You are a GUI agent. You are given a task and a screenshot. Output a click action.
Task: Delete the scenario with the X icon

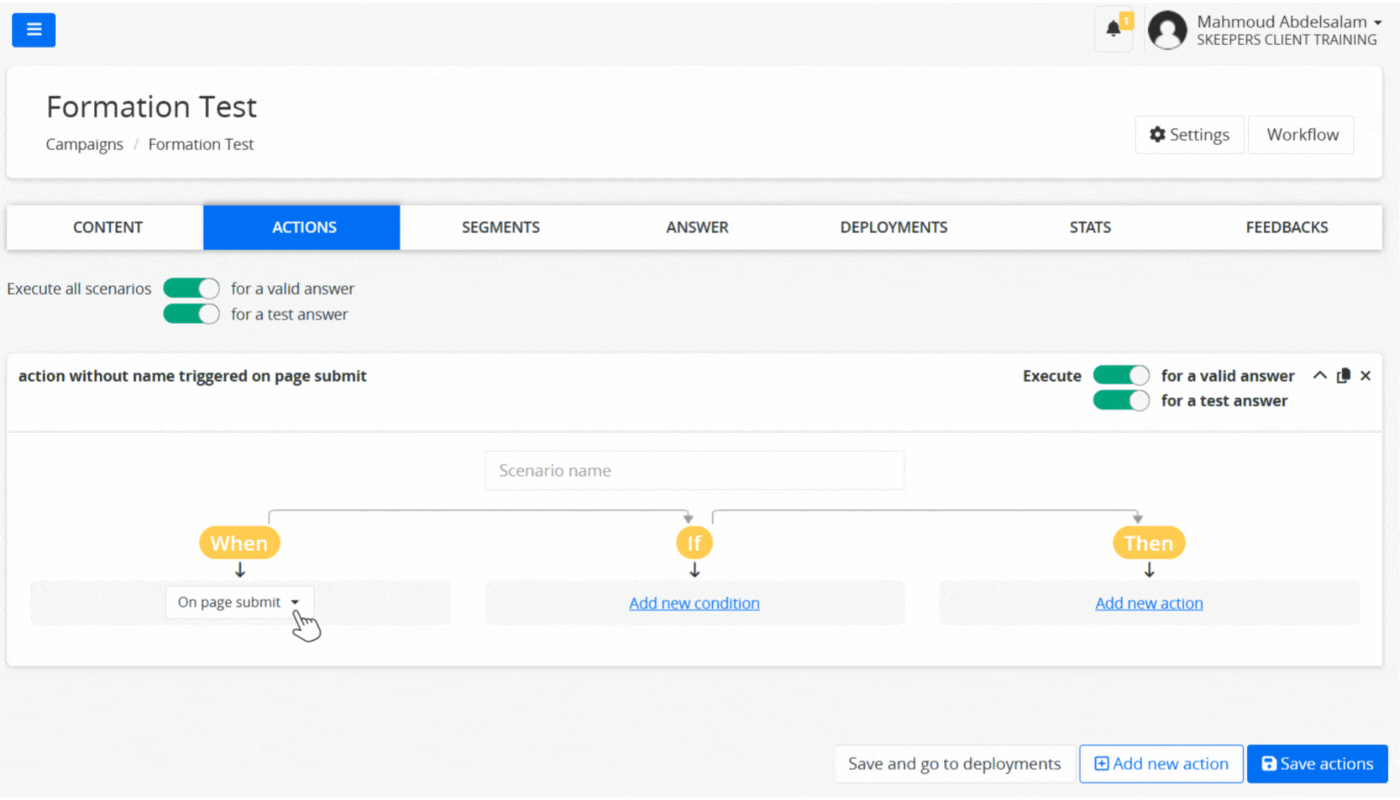click(1365, 376)
